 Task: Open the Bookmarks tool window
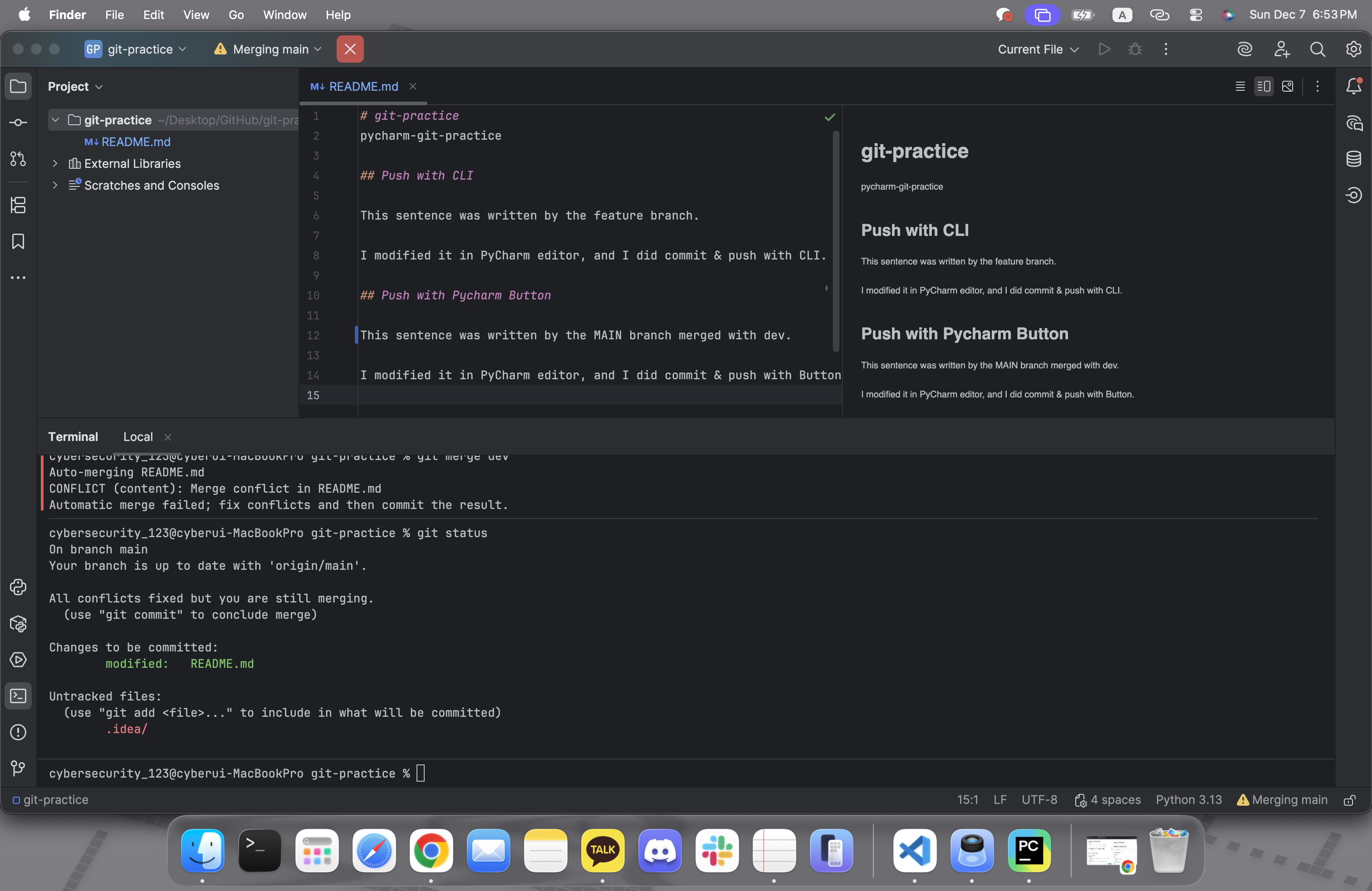pos(18,241)
